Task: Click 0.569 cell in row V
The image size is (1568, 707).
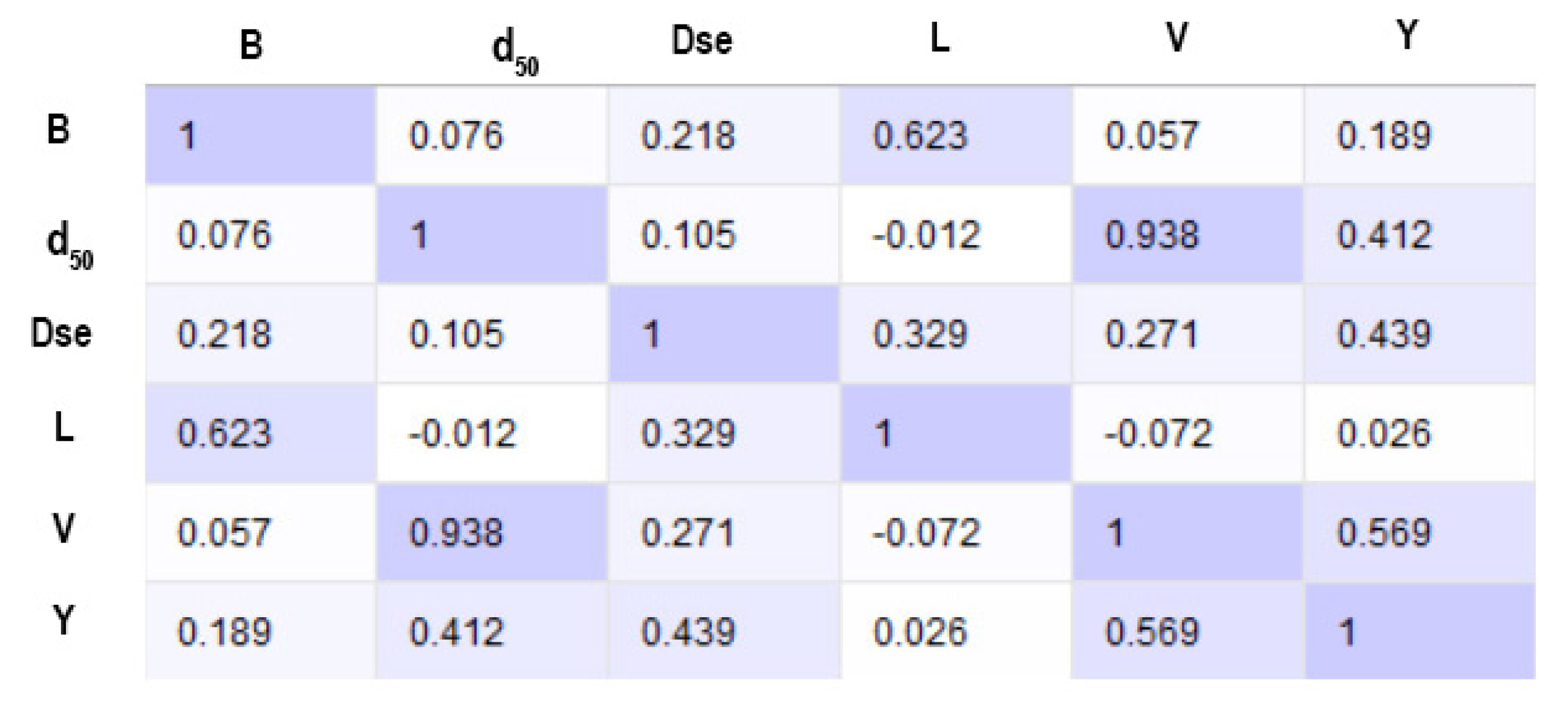Action: [1384, 532]
